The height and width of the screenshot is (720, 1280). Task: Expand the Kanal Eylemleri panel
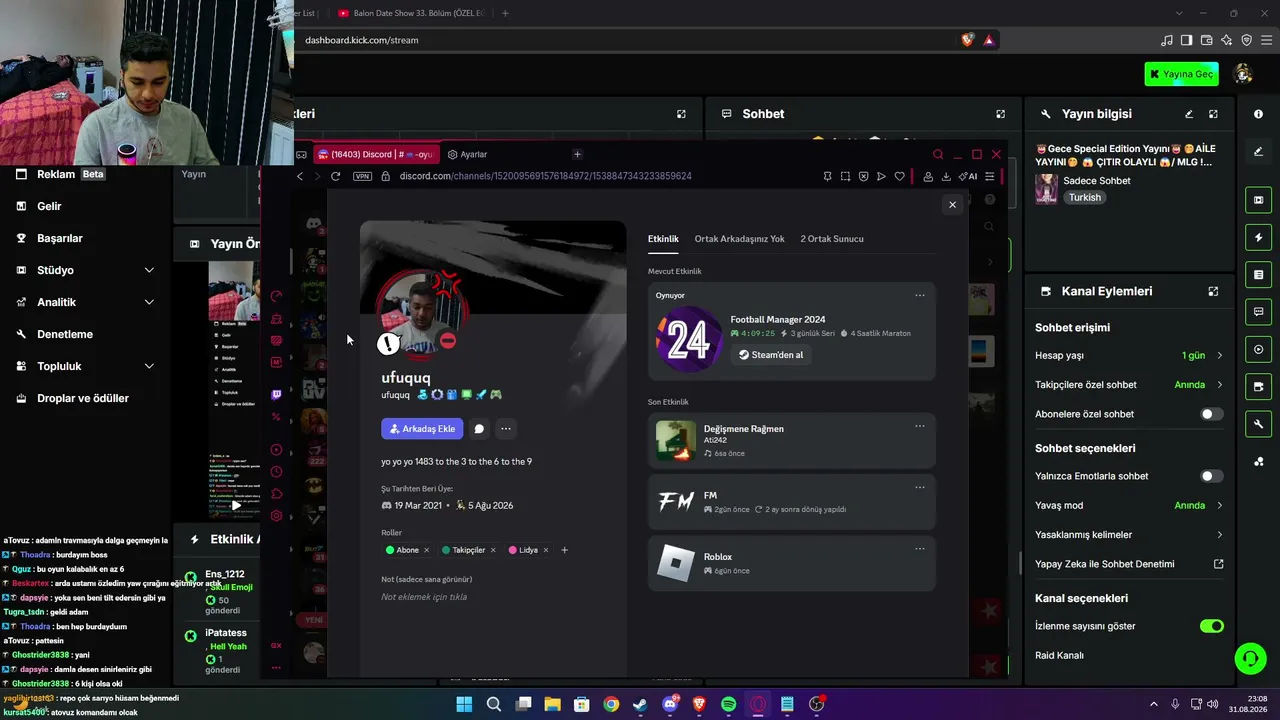click(1213, 291)
